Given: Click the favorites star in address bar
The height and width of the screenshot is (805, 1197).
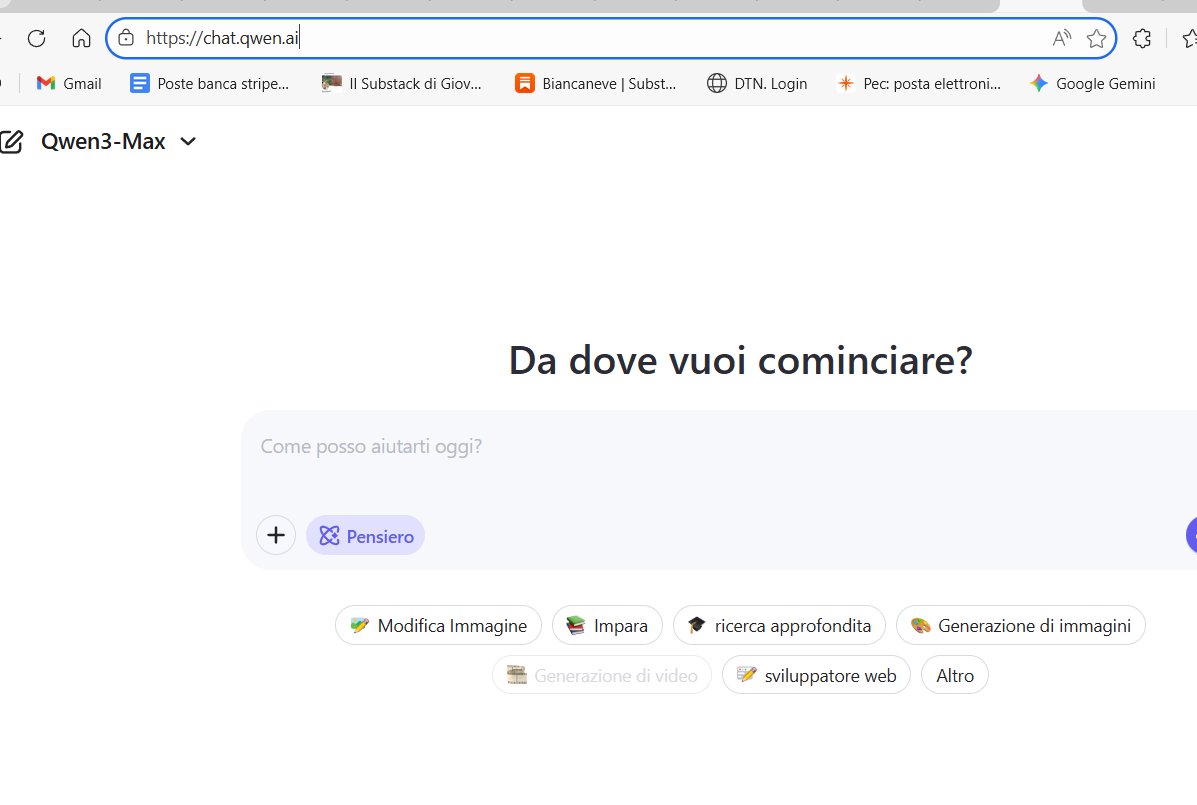Looking at the screenshot, I should click(x=1097, y=38).
